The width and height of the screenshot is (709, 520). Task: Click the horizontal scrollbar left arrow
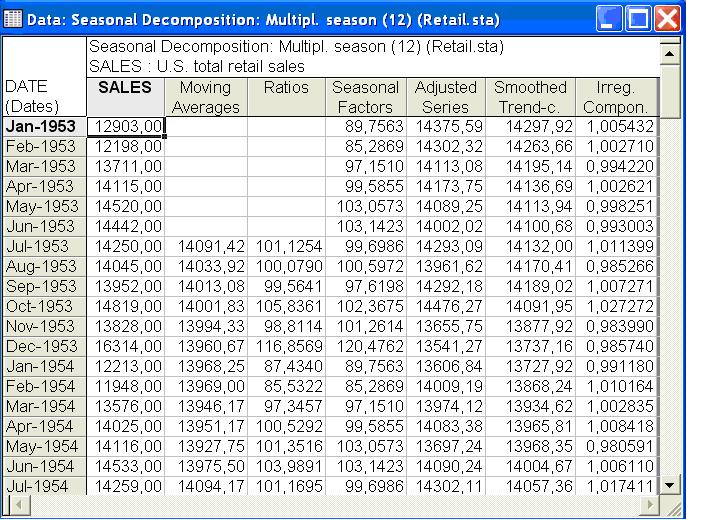18,505
